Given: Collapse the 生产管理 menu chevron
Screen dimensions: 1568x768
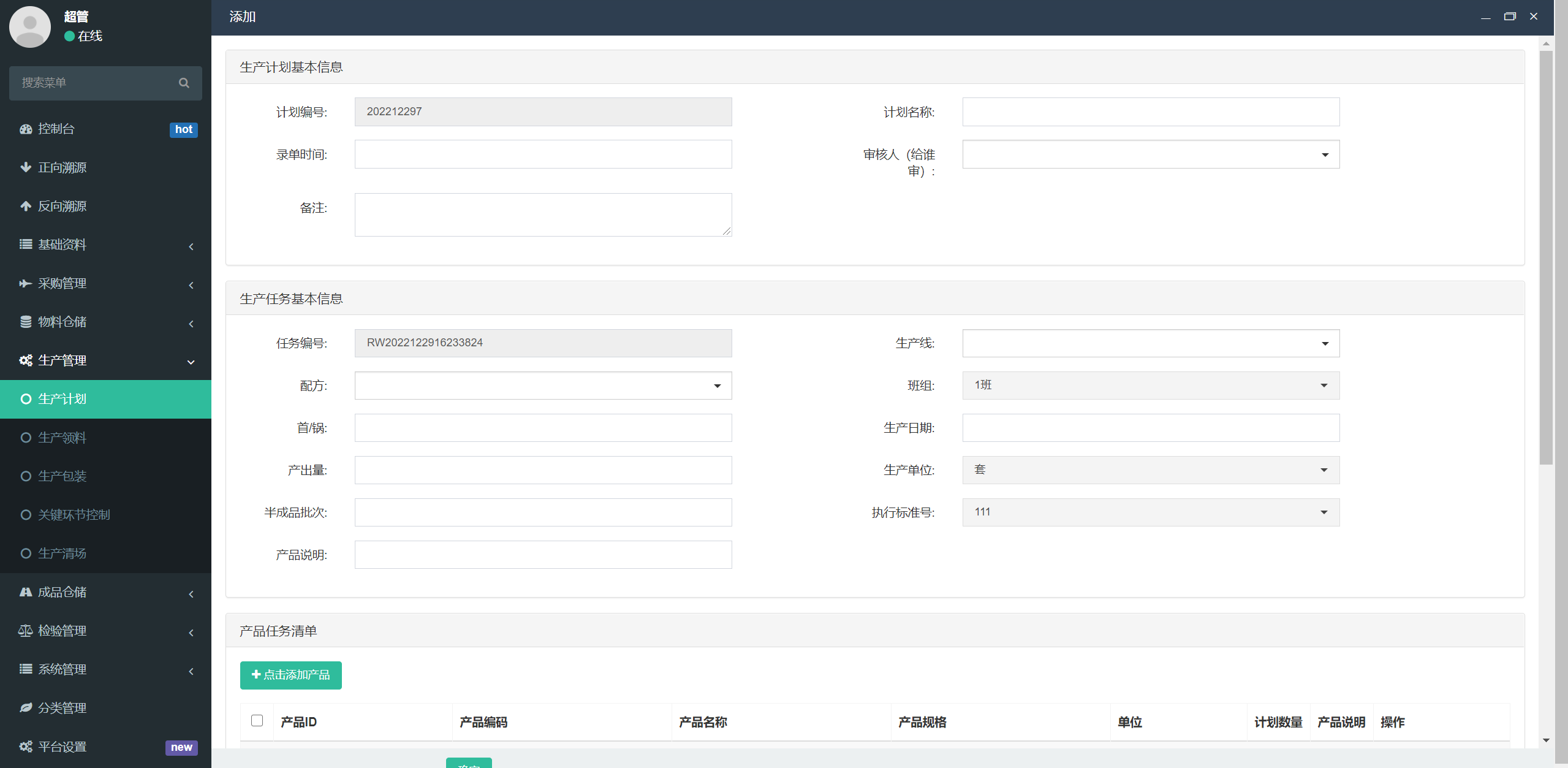Looking at the screenshot, I should tap(191, 362).
